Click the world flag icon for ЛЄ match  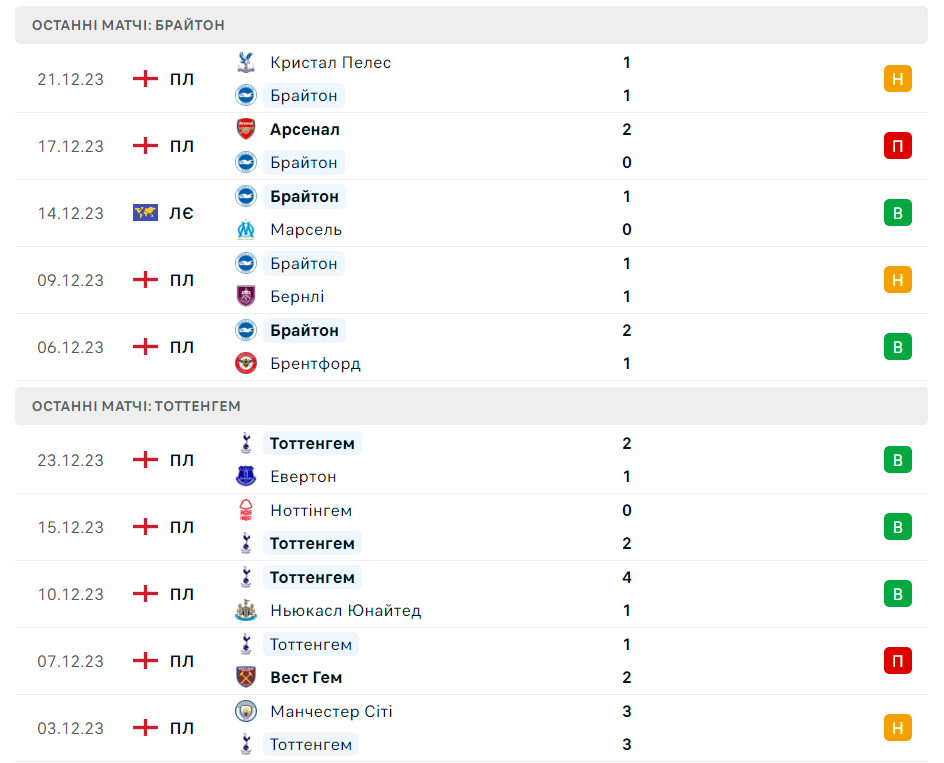tap(146, 213)
